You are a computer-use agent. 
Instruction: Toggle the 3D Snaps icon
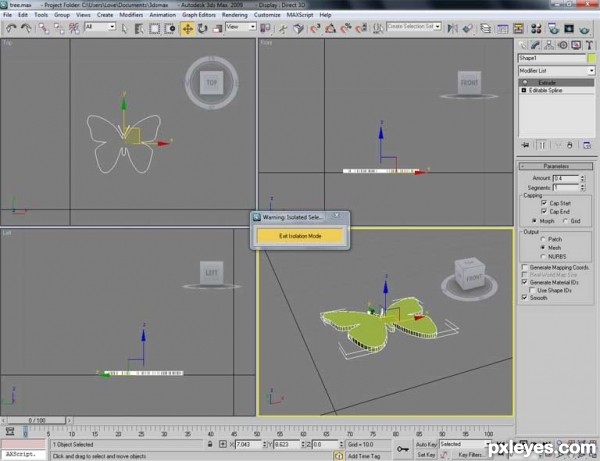315,29
